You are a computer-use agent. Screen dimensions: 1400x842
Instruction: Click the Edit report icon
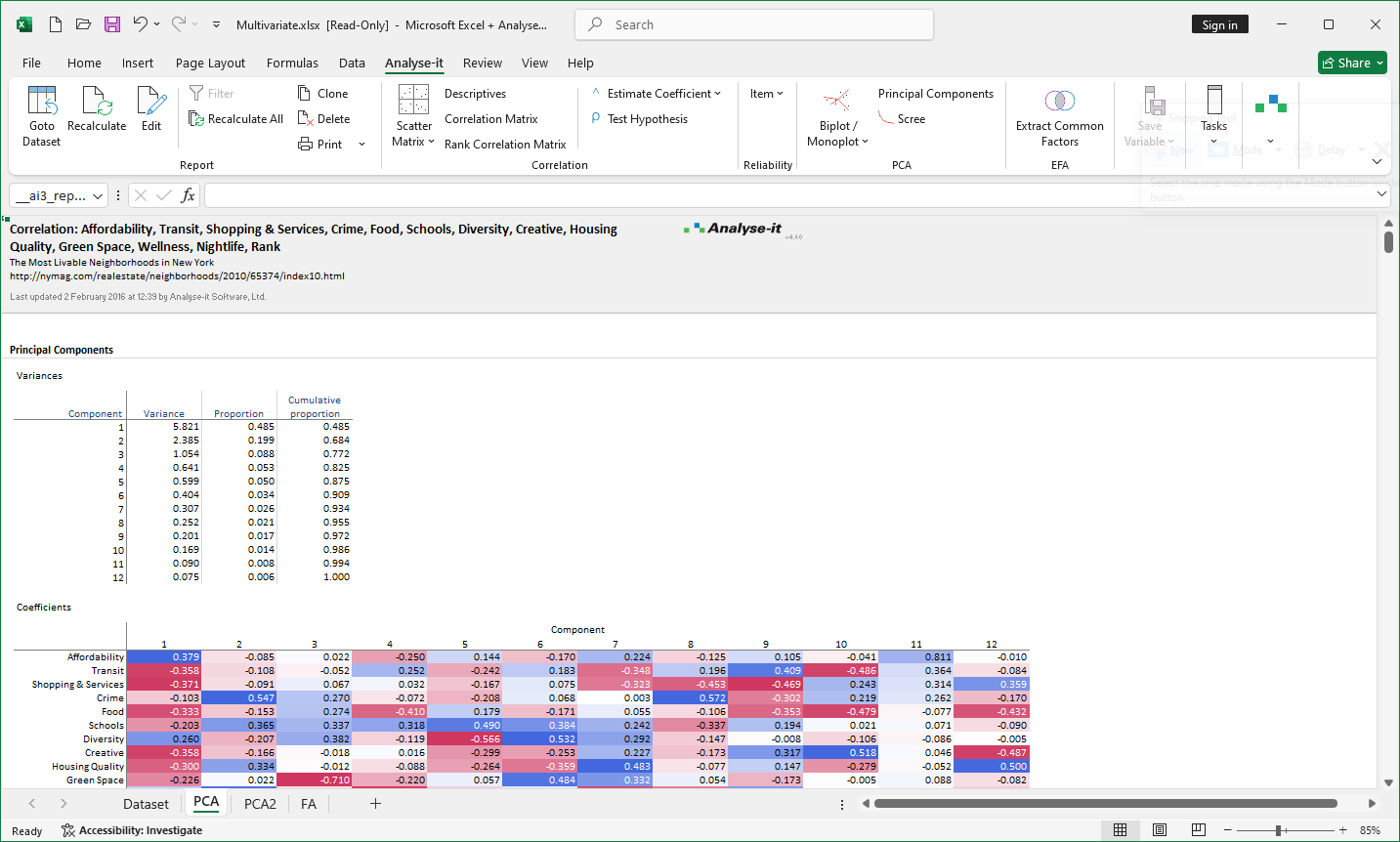[151, 109]
